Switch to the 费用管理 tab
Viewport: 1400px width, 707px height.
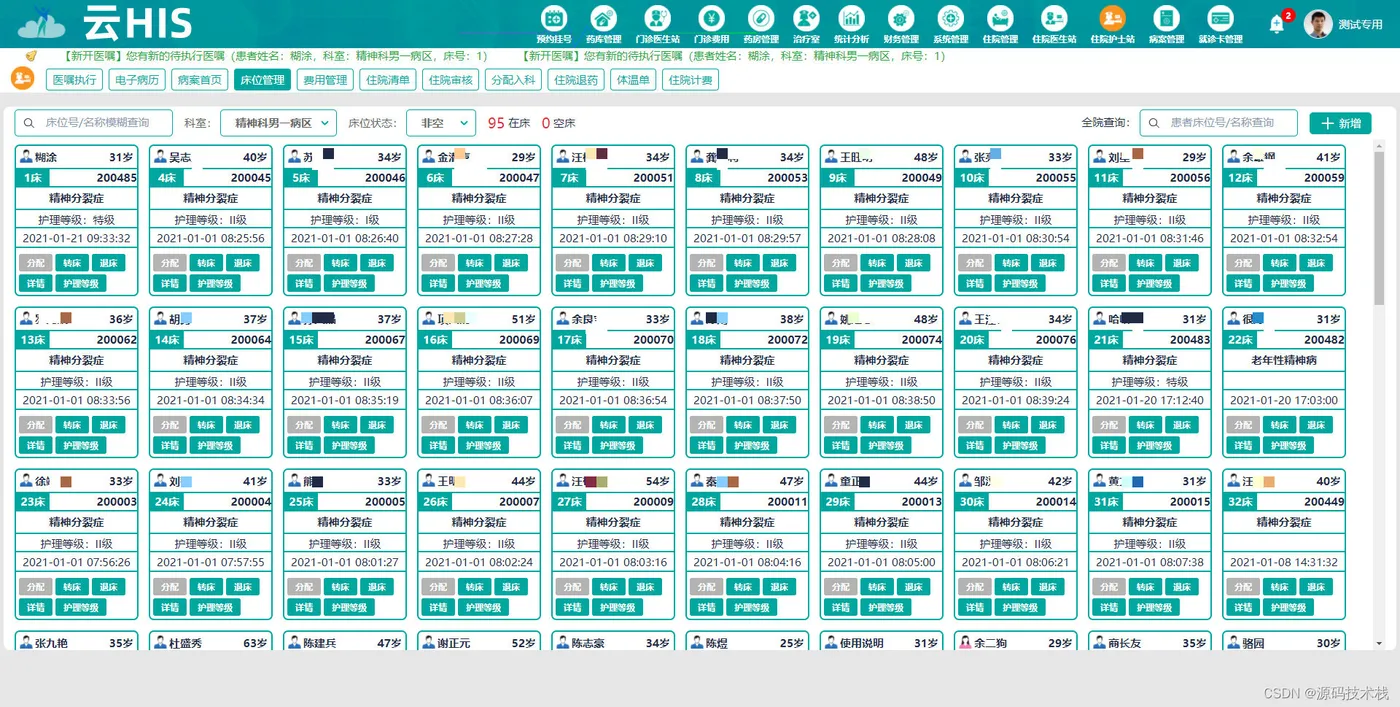click(325, 80)
